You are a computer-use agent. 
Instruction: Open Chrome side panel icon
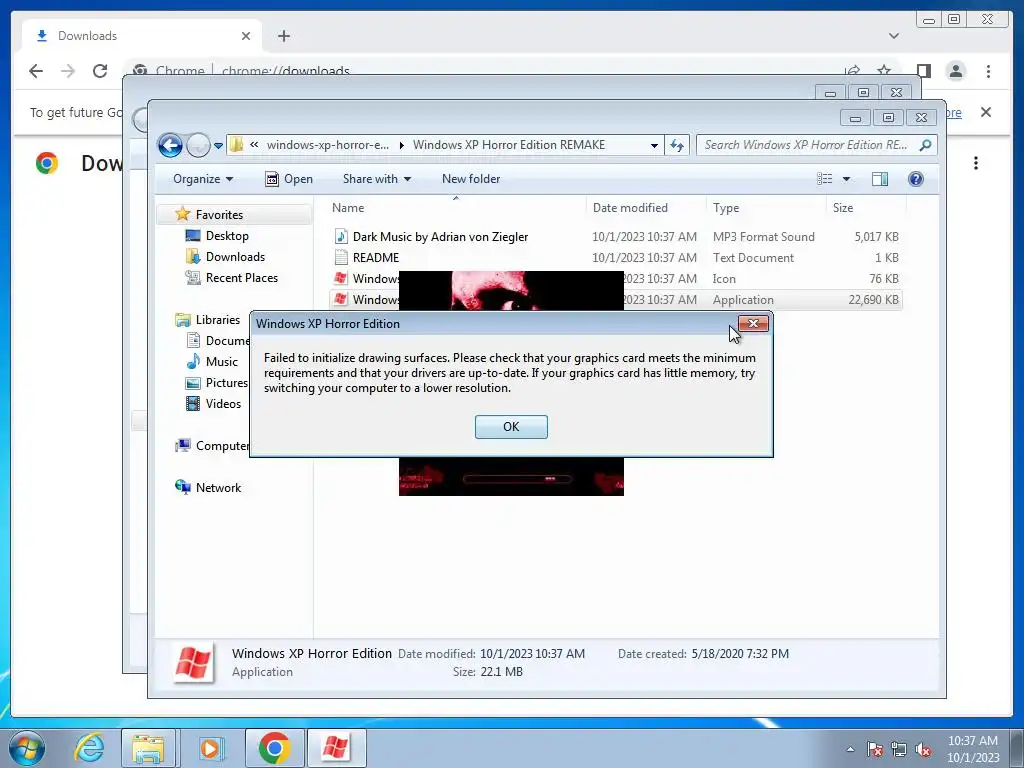[923, 71]
